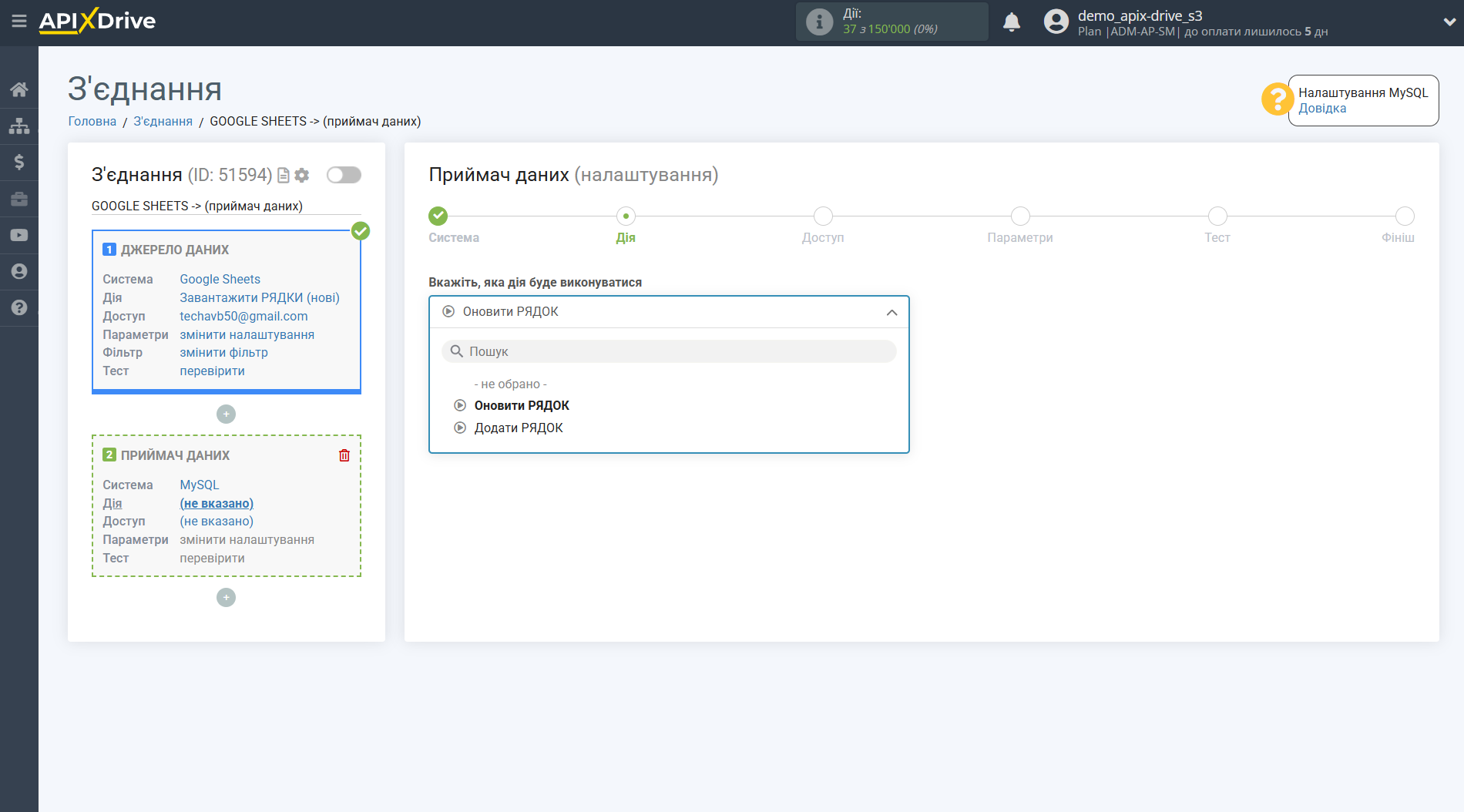
Task: Click the techavb50@gmail.com access link
Action: tap(243, 316)
